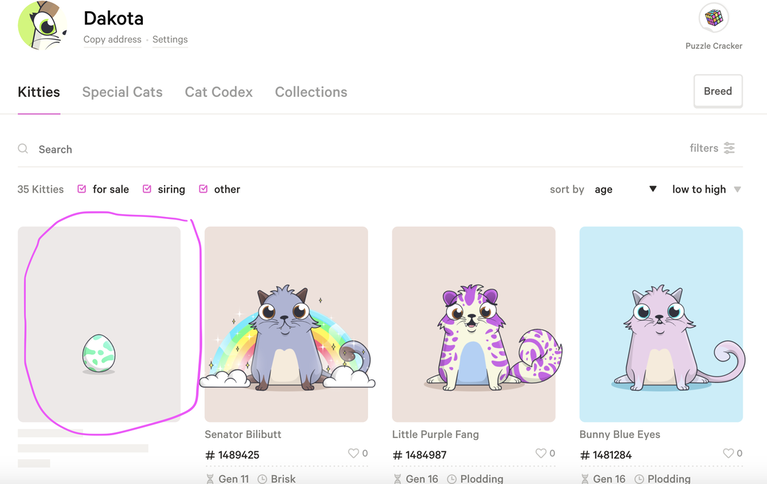Toggle the 'siring' checkbox
Image resolution: width=767 pixels, height=484 pixels.
point(147,189)
